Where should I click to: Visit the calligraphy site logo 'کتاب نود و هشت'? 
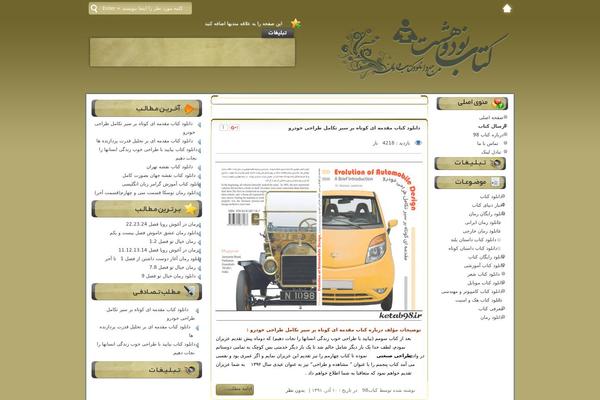coord(425,50)
